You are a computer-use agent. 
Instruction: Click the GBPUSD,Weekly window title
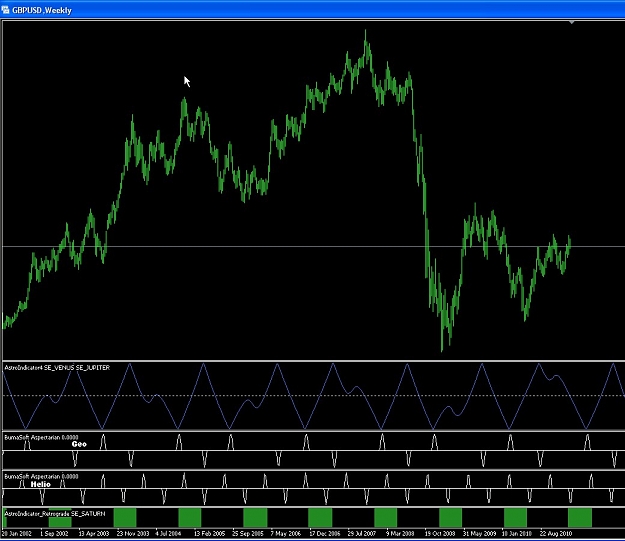42,10
